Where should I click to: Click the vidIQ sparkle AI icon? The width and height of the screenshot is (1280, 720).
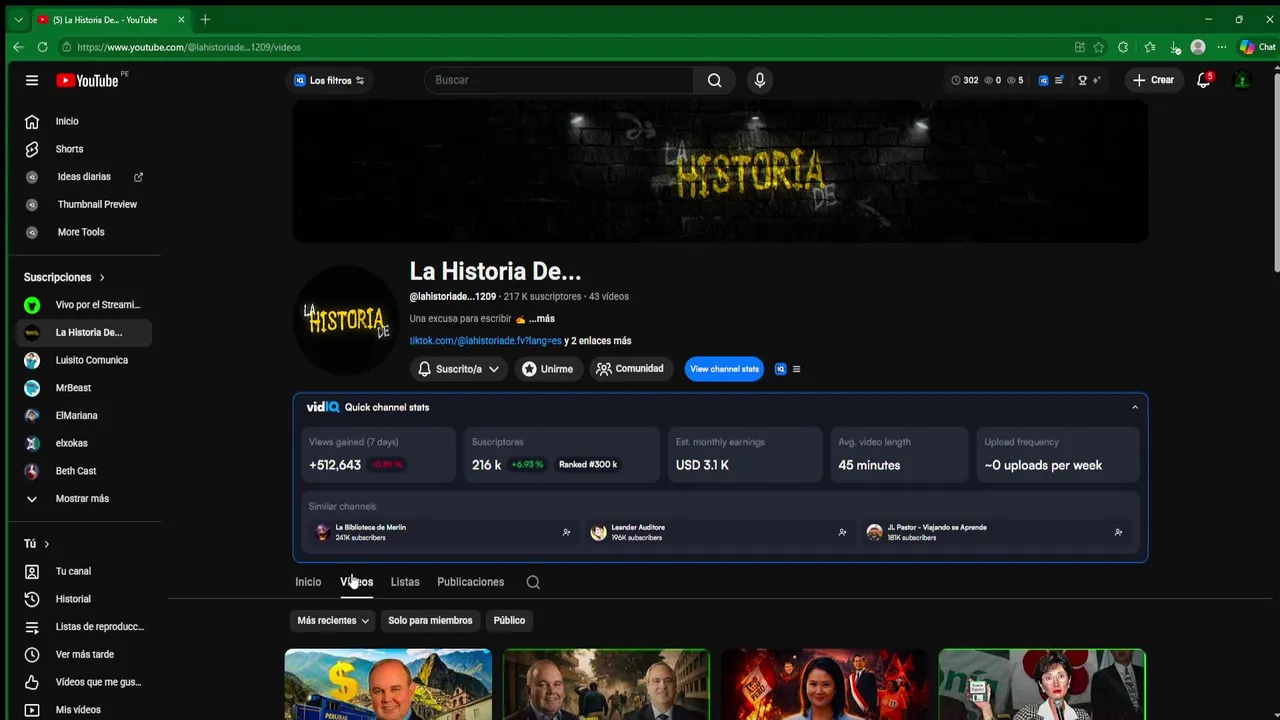(1097, 80)
